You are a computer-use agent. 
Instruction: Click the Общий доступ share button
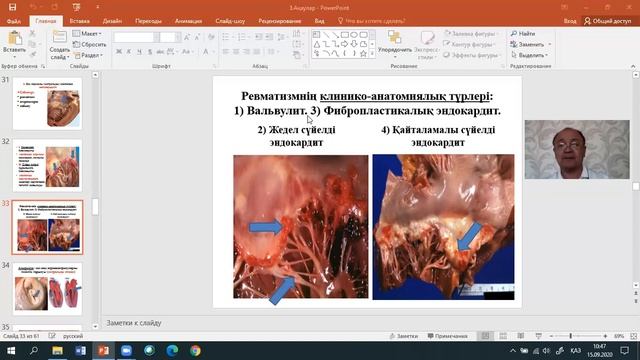pyautogui.click(x=608, y=21)
